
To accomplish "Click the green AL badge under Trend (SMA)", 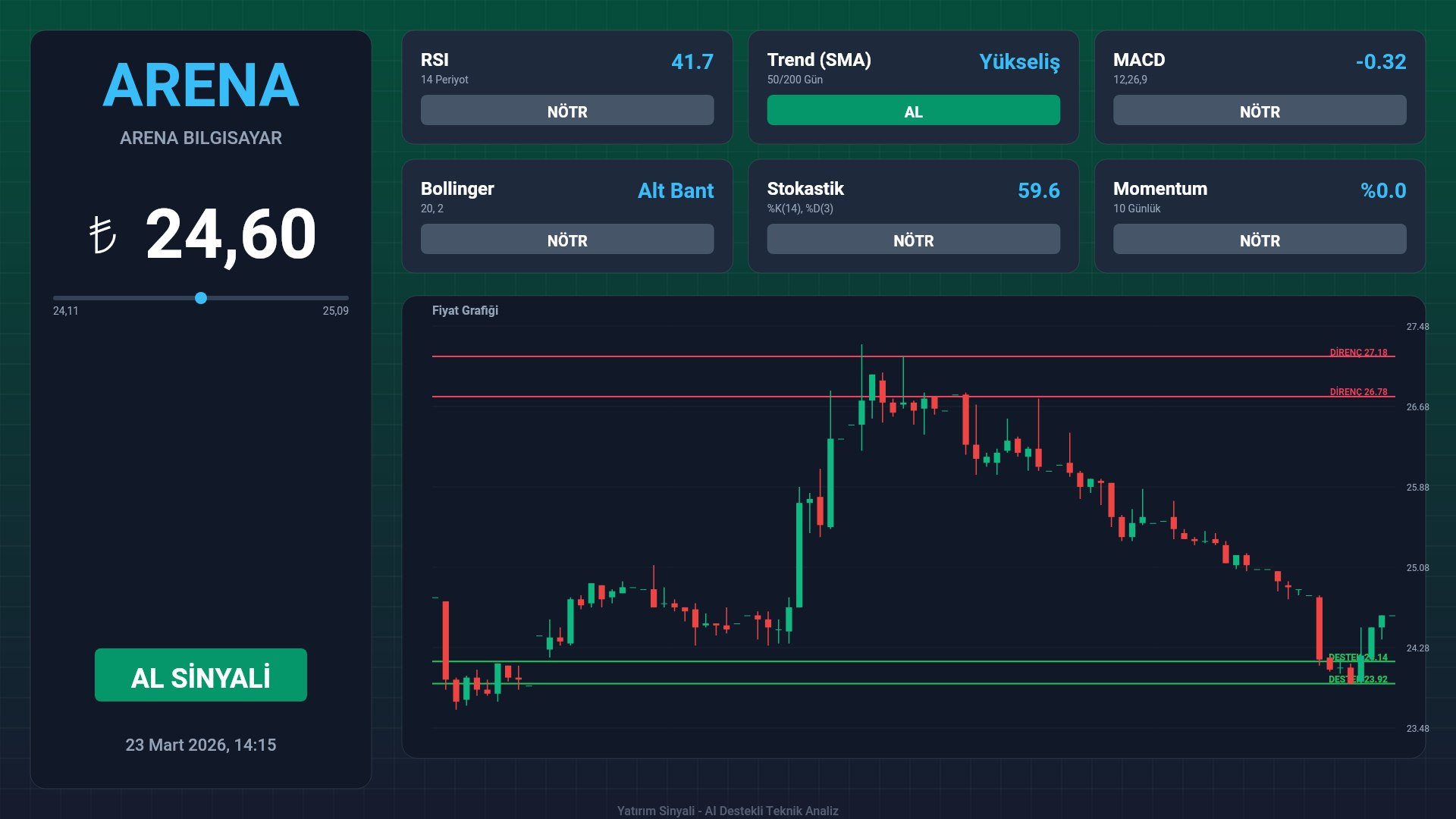I will pos(913,111).
